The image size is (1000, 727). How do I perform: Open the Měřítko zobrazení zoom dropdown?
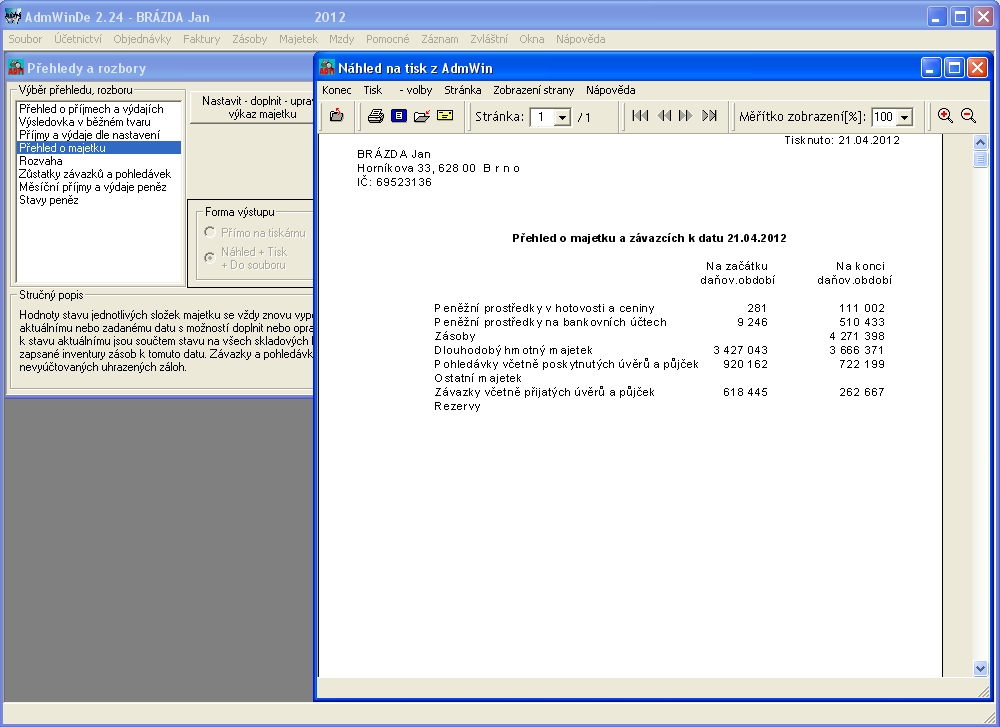click(x=904, y=117)
